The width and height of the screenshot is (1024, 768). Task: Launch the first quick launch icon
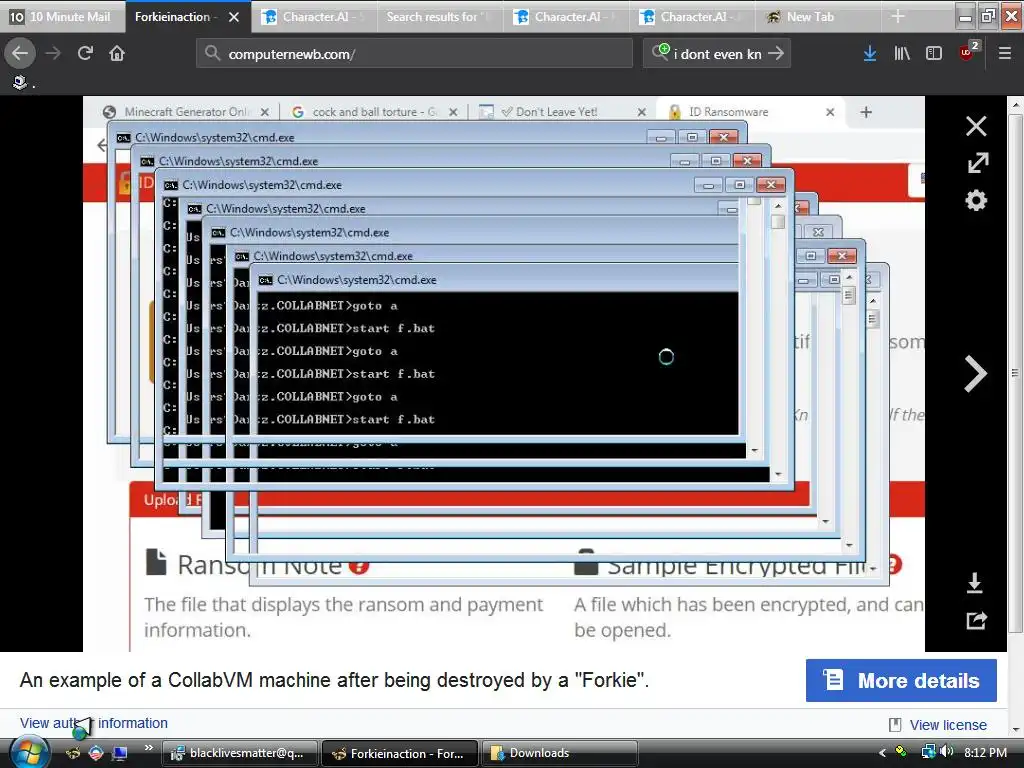[73, 753]
